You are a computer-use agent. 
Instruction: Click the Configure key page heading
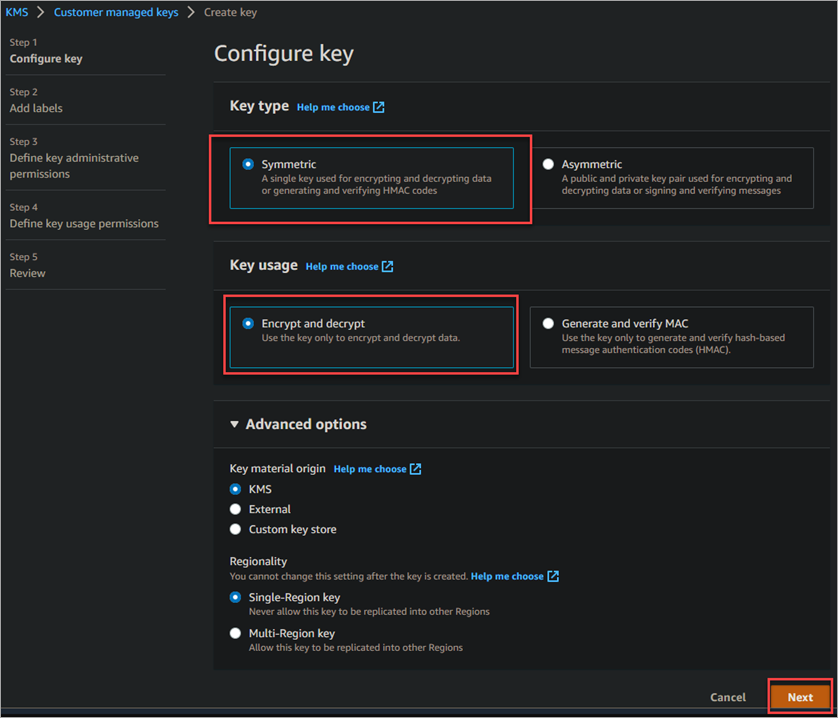point(284,54)
